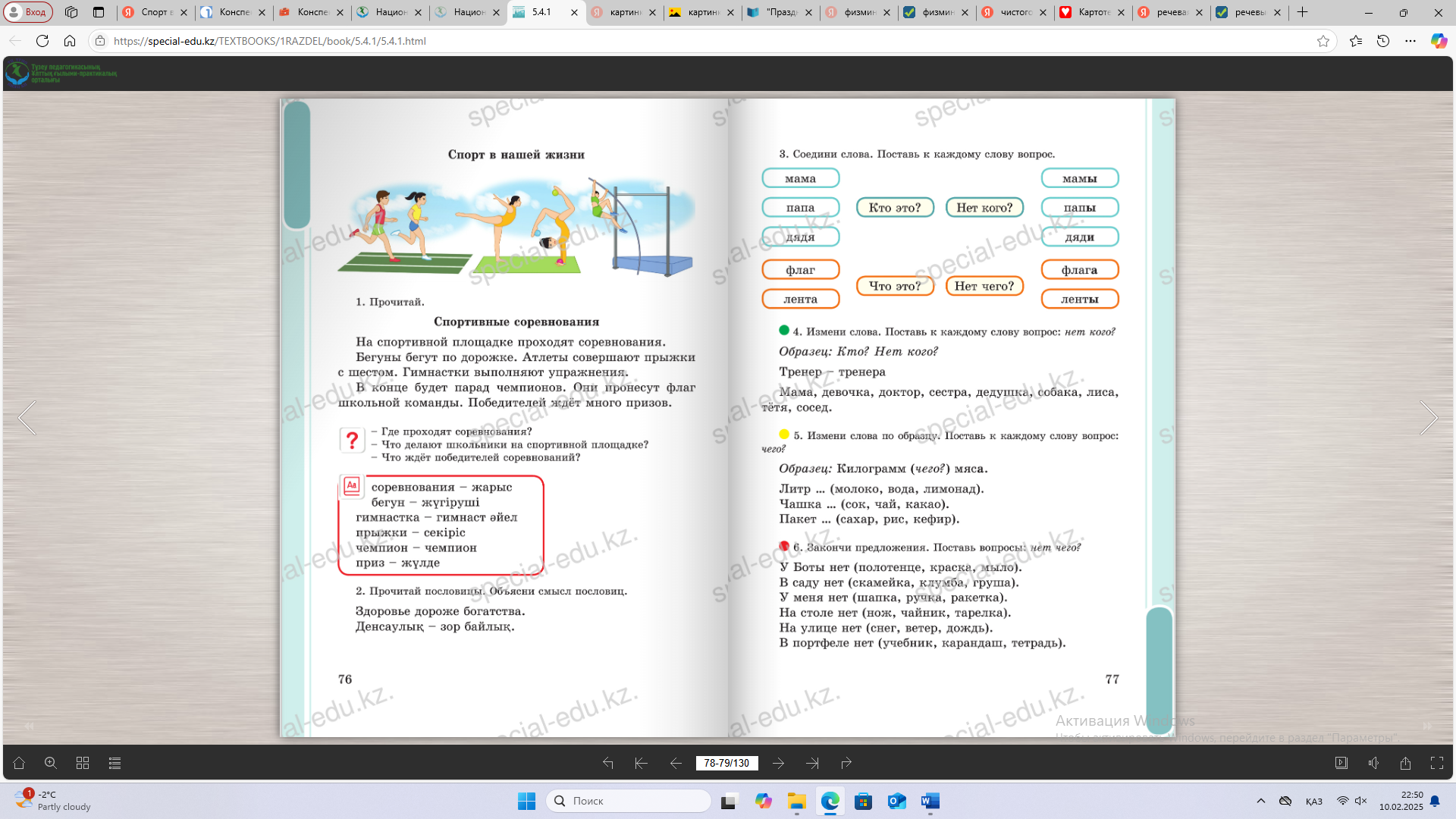This screenshot has height=819, width=1456.
Task: Jump to the last page of the book
Action: [812, 763]
